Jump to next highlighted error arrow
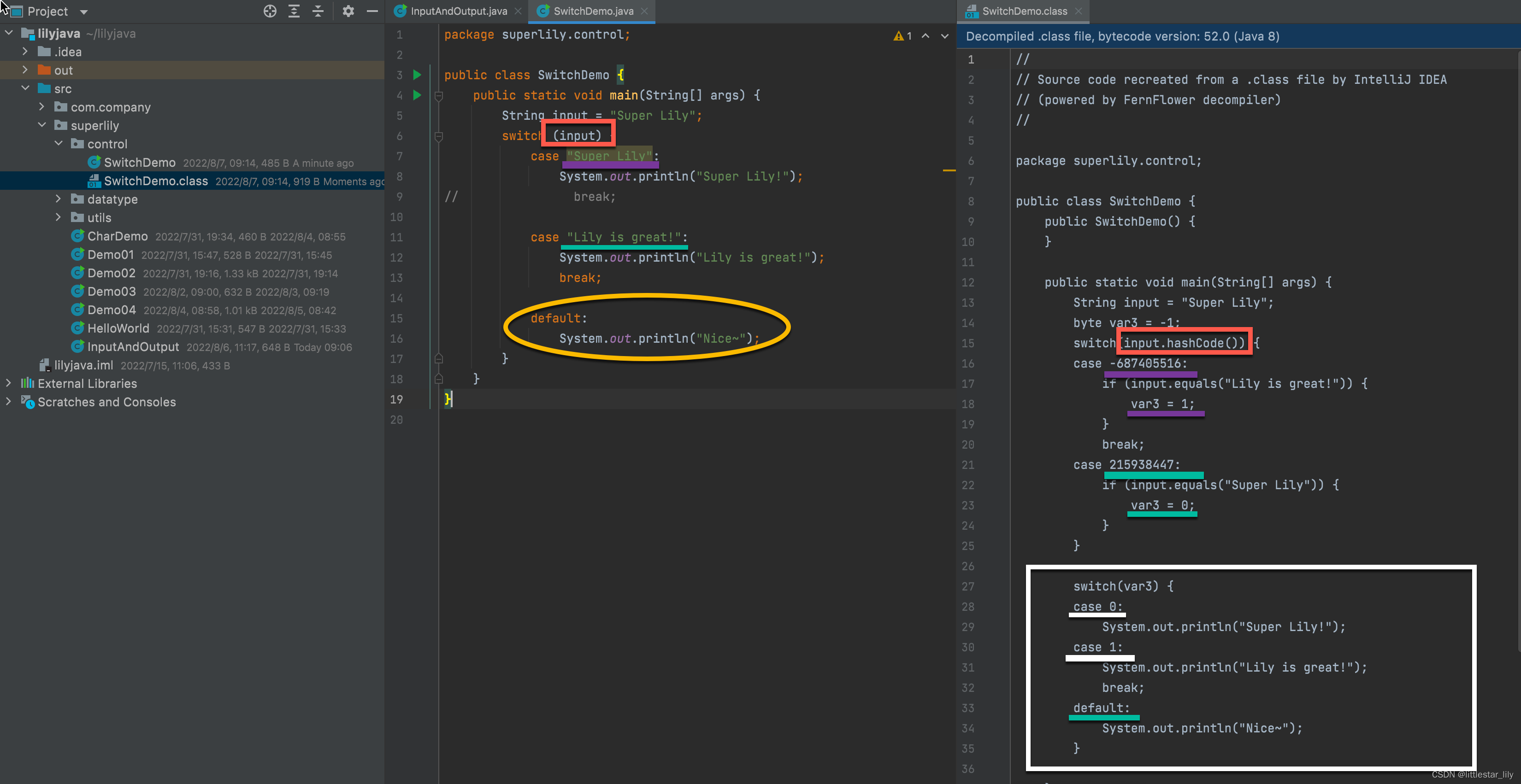This screenshot has height=784, width=1521. pos(945,36)
